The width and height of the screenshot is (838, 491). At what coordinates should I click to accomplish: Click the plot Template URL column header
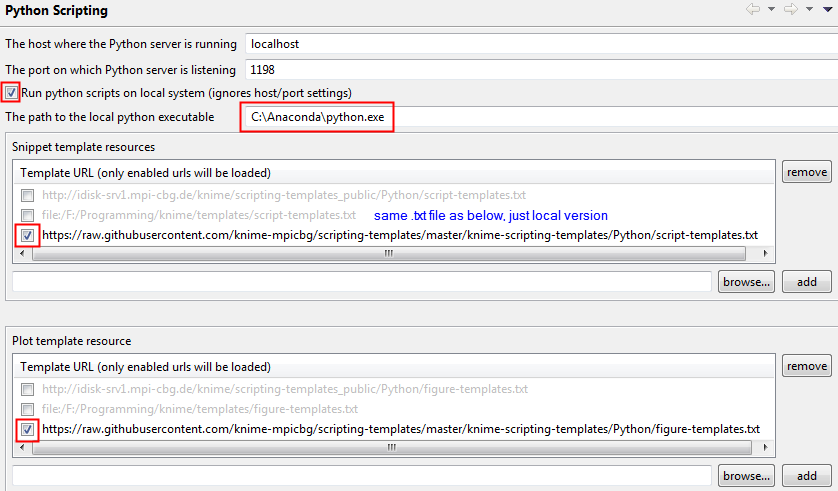coord(394,367)
